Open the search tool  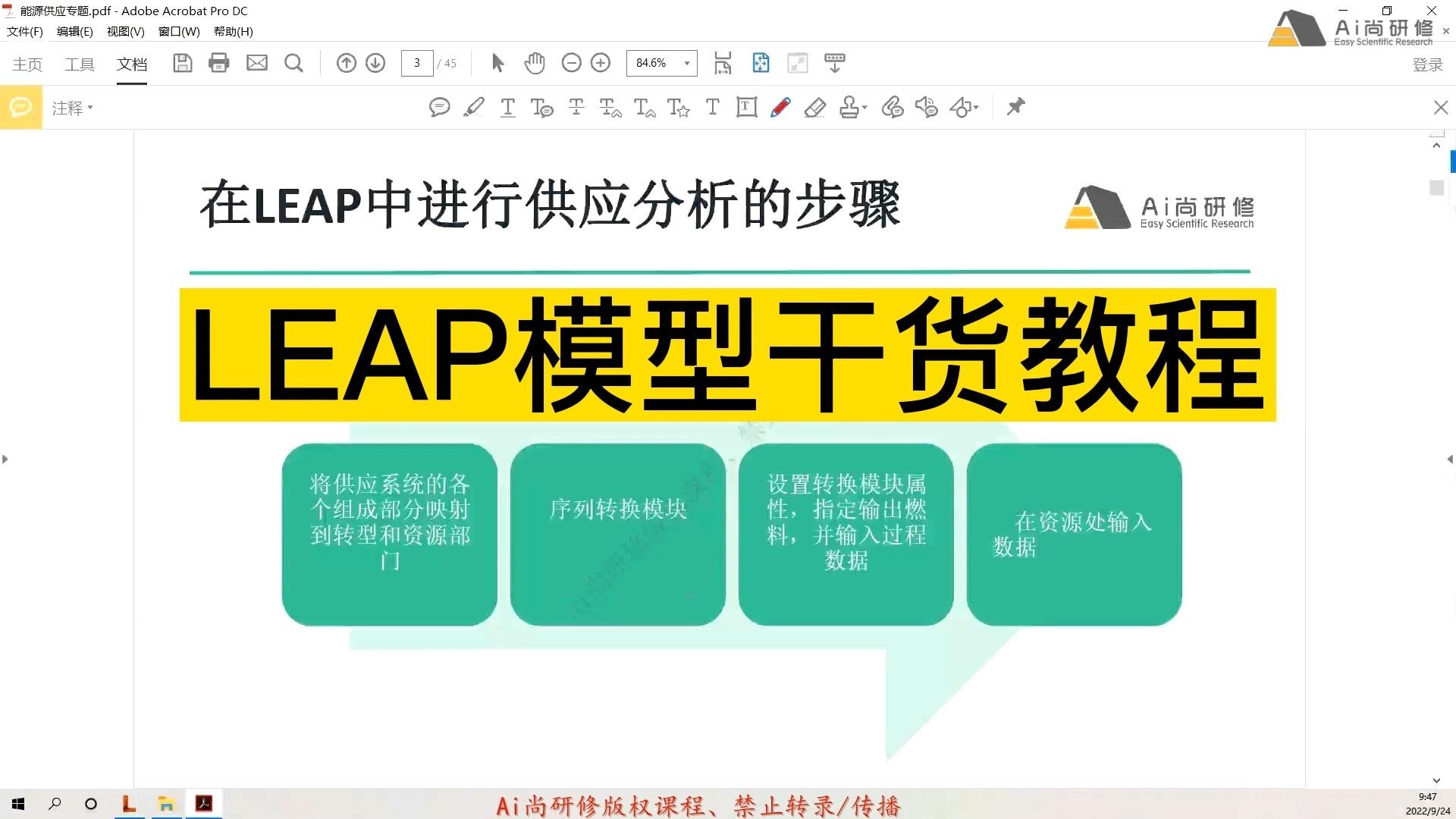click(293, 63)
